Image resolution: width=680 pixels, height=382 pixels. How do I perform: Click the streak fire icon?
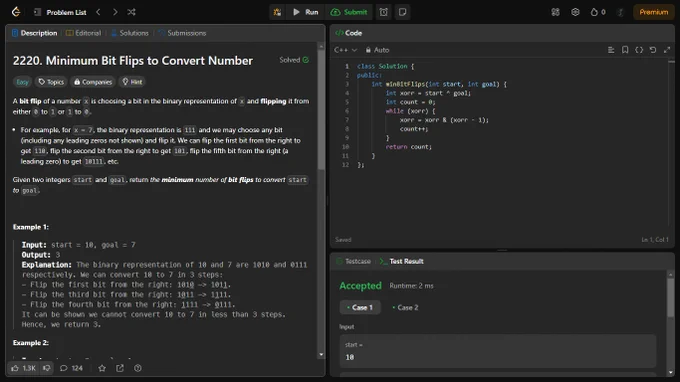point(598,12)
